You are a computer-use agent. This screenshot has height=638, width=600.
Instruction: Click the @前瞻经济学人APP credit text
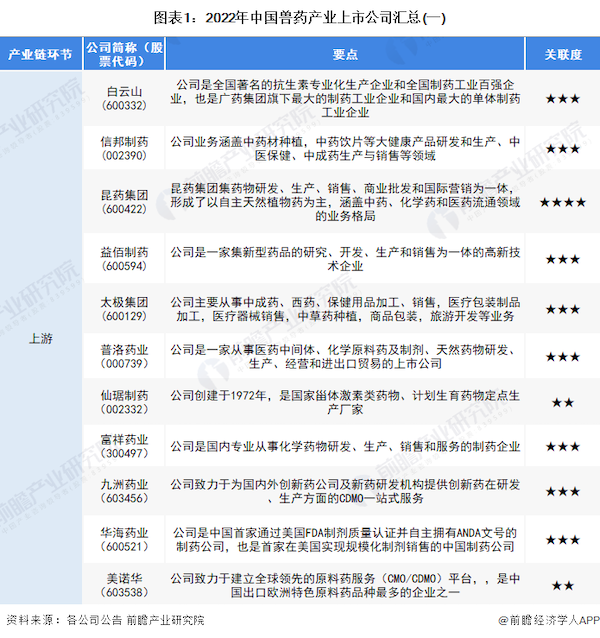[x=549, y=620]
